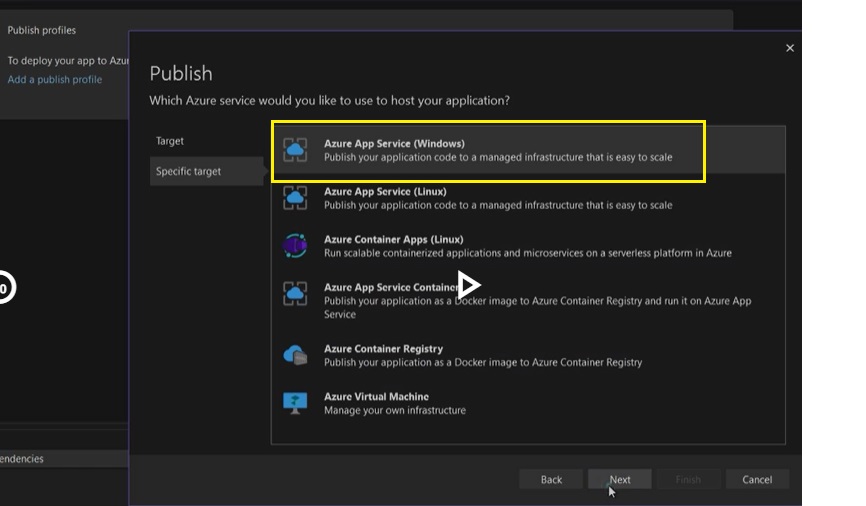This screenshot has height=506, width=866.
Task: Click the Cancel button
Action: [x=757, y=479]
